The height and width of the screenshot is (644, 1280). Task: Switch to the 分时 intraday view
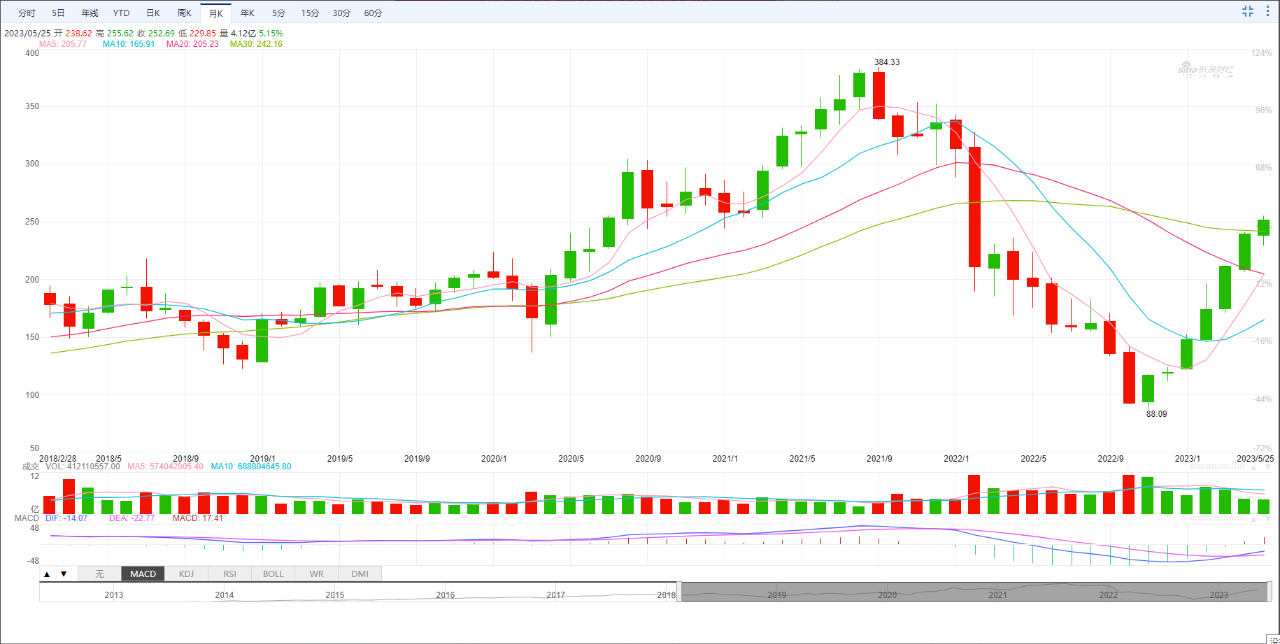(27, 13)
